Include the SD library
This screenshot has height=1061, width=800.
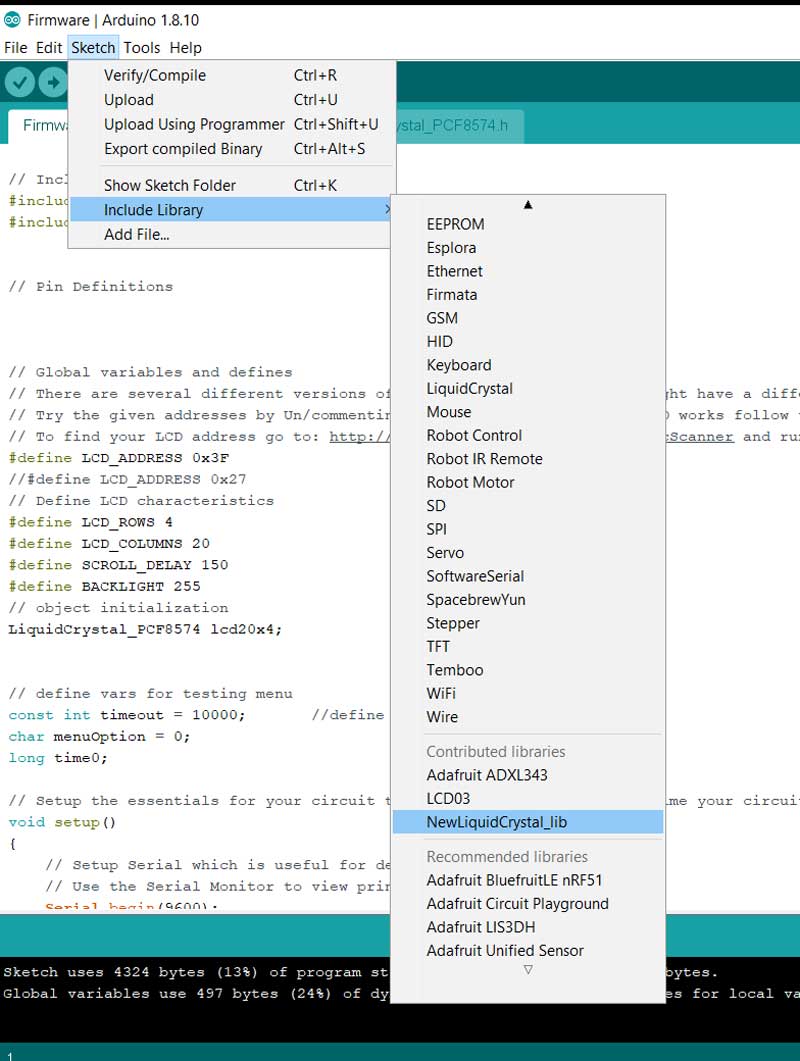pos(528,506)
